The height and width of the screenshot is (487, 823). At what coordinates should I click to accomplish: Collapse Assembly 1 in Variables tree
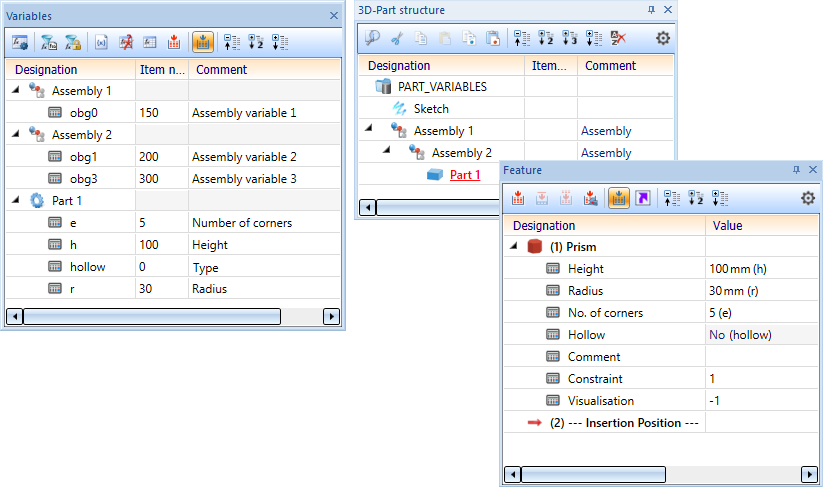tap(16, 90)
